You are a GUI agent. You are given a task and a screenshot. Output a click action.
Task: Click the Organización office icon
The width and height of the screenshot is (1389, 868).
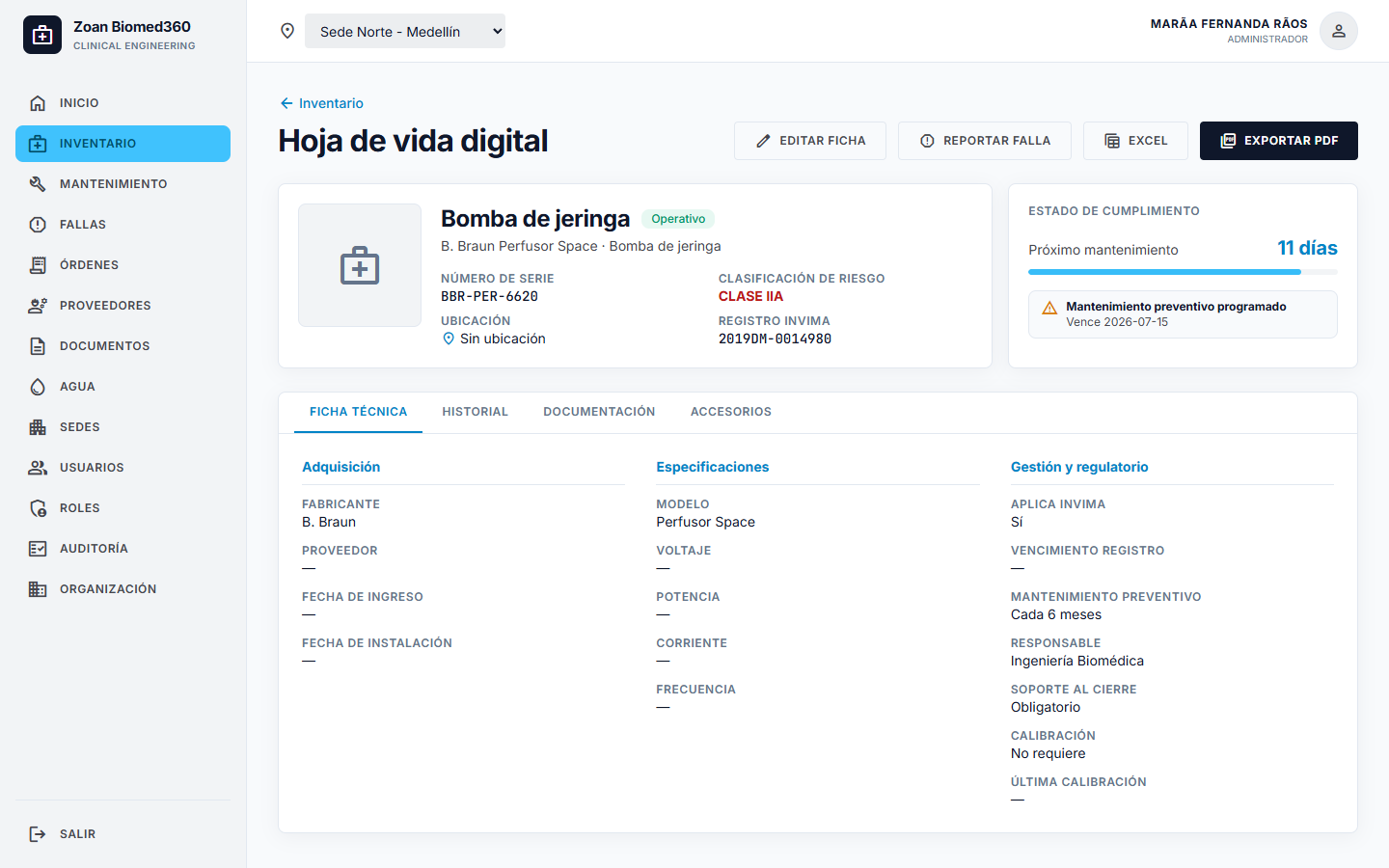(38, 589)
